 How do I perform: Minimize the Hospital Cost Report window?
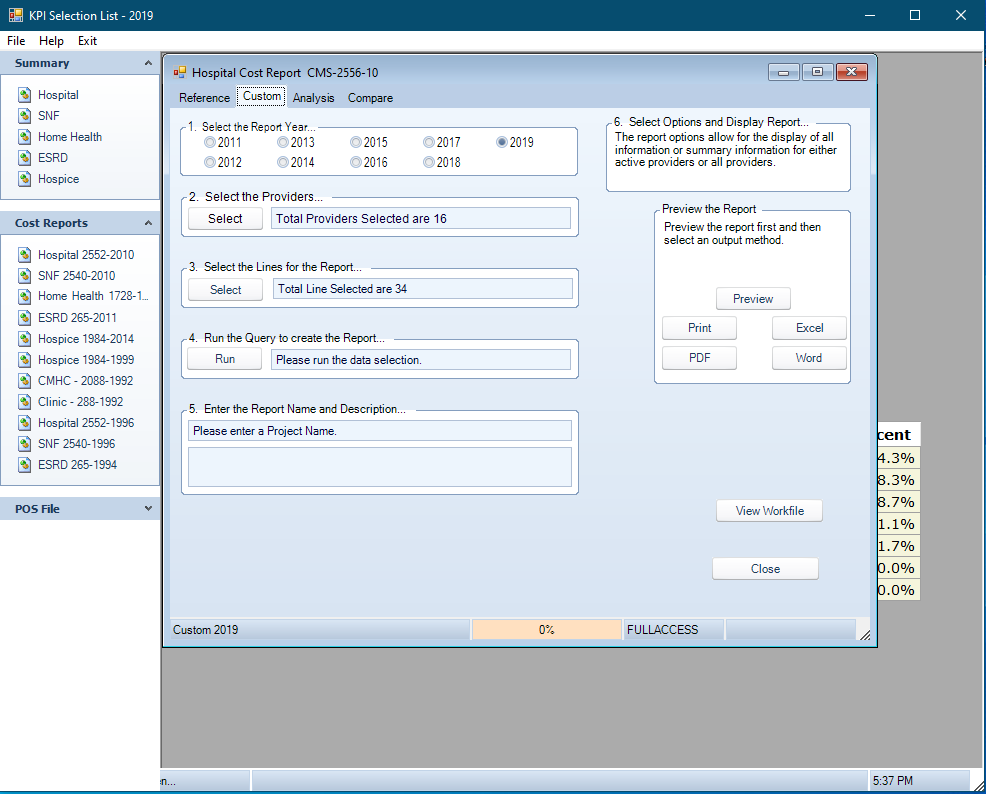click(784, 72)
